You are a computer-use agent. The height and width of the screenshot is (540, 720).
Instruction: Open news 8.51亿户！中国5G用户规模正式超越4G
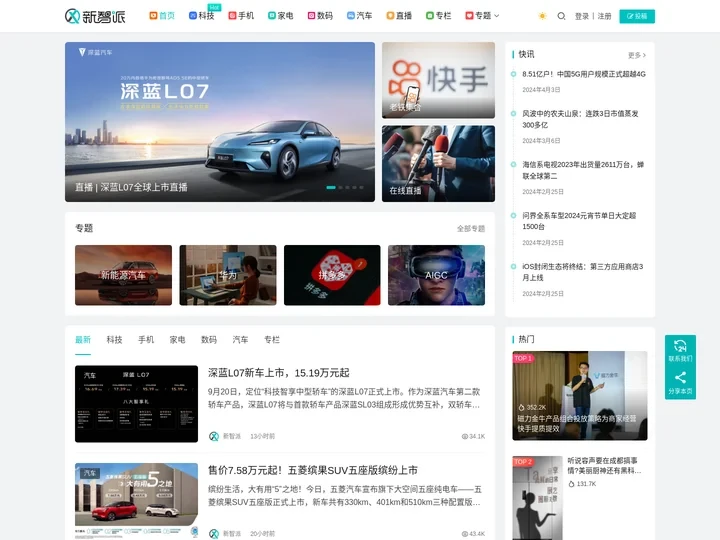584,74
